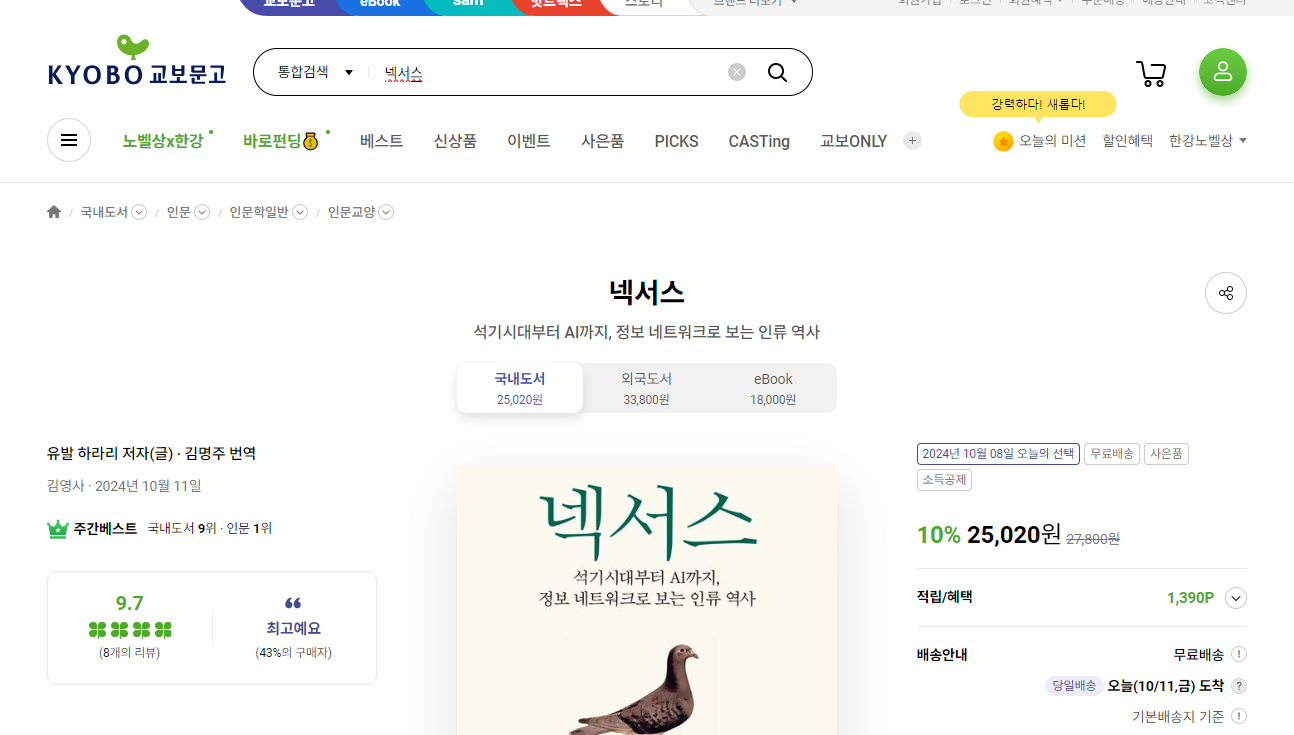Clear the search field with the X icon
1294x735 pixels.
coord(737,72)
